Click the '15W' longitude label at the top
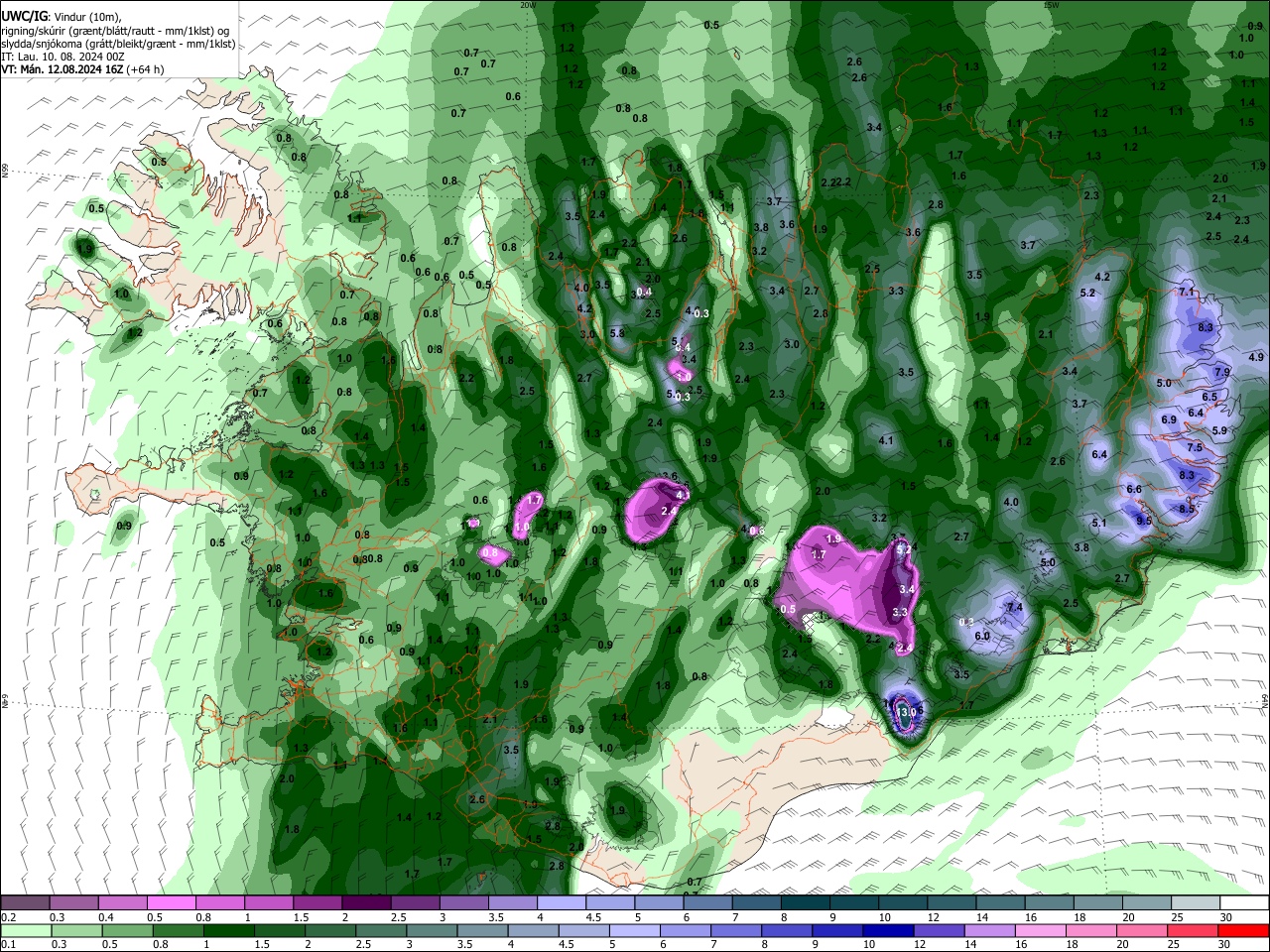This screenshot has width=1270, height=952. (1051, 4)
